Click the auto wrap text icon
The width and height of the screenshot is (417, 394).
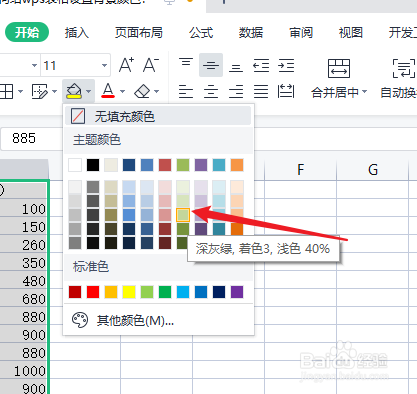404,68
